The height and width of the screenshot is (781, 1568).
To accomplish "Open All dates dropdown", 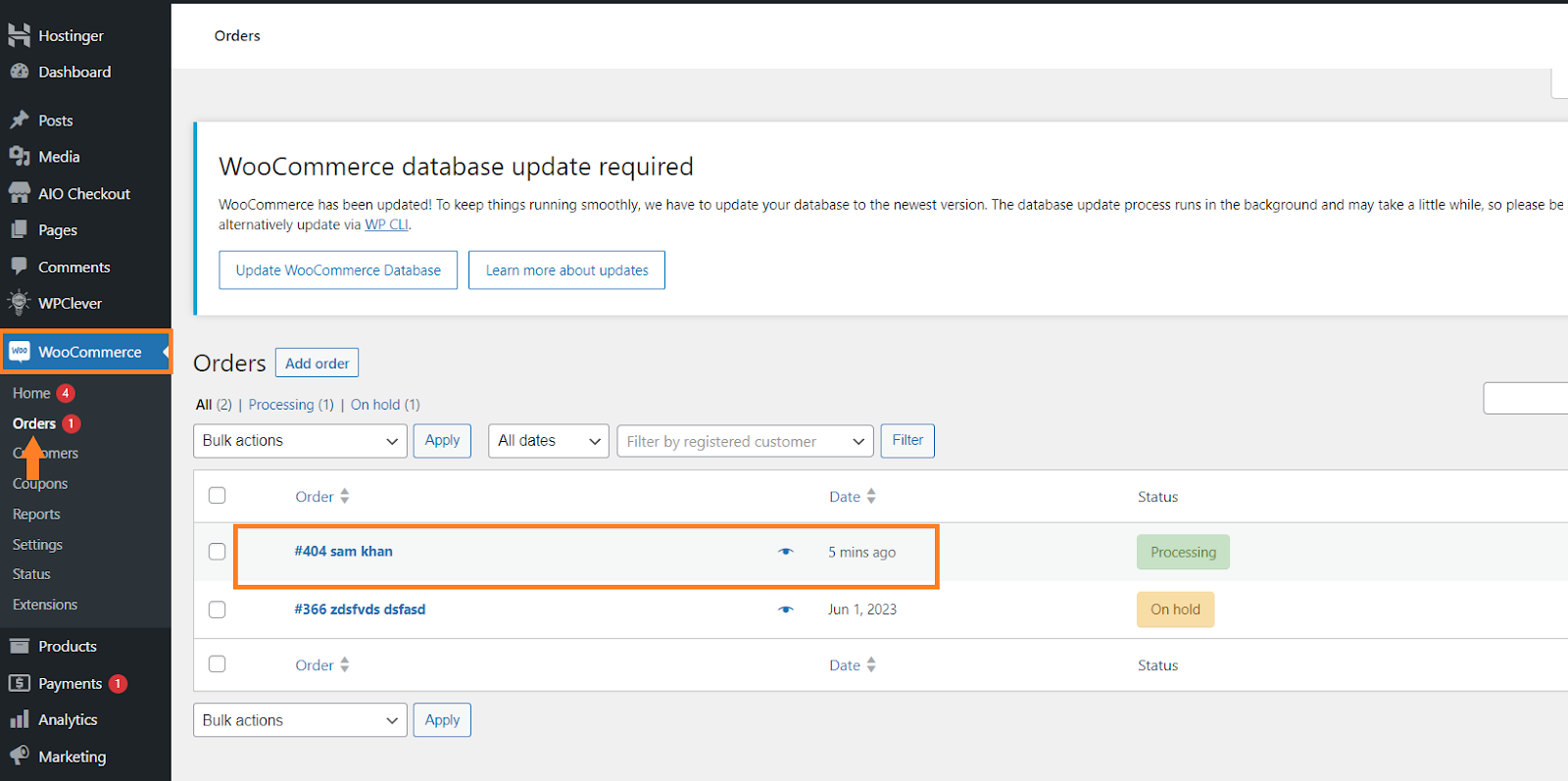I will tap(549, 441).
